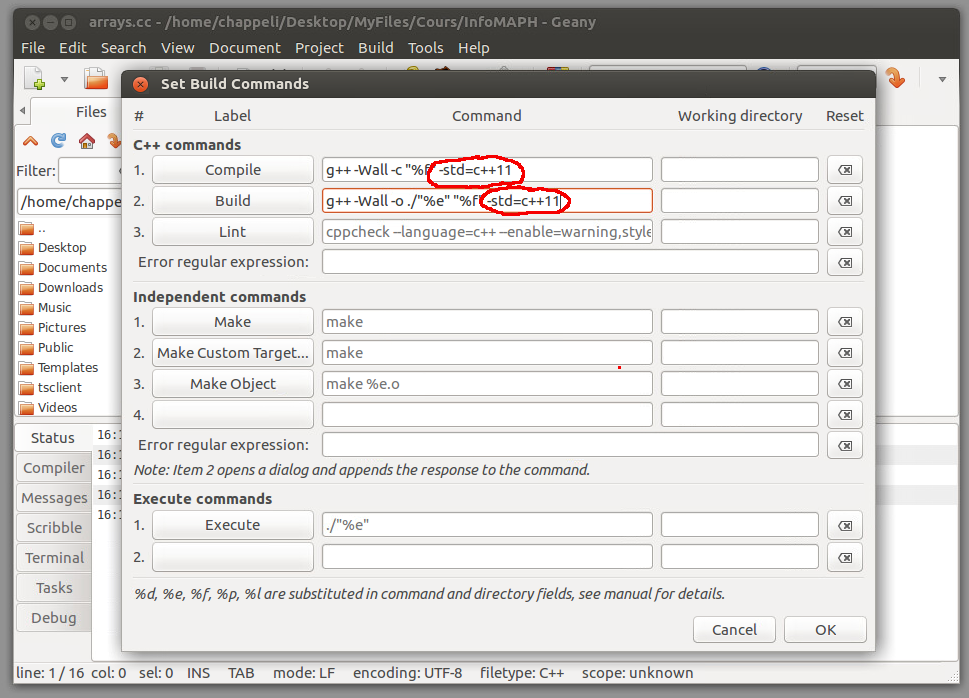Focus the Build command field
Image resolution: width=969 pixels, height=698 pixels.
(x=487, y=201)
